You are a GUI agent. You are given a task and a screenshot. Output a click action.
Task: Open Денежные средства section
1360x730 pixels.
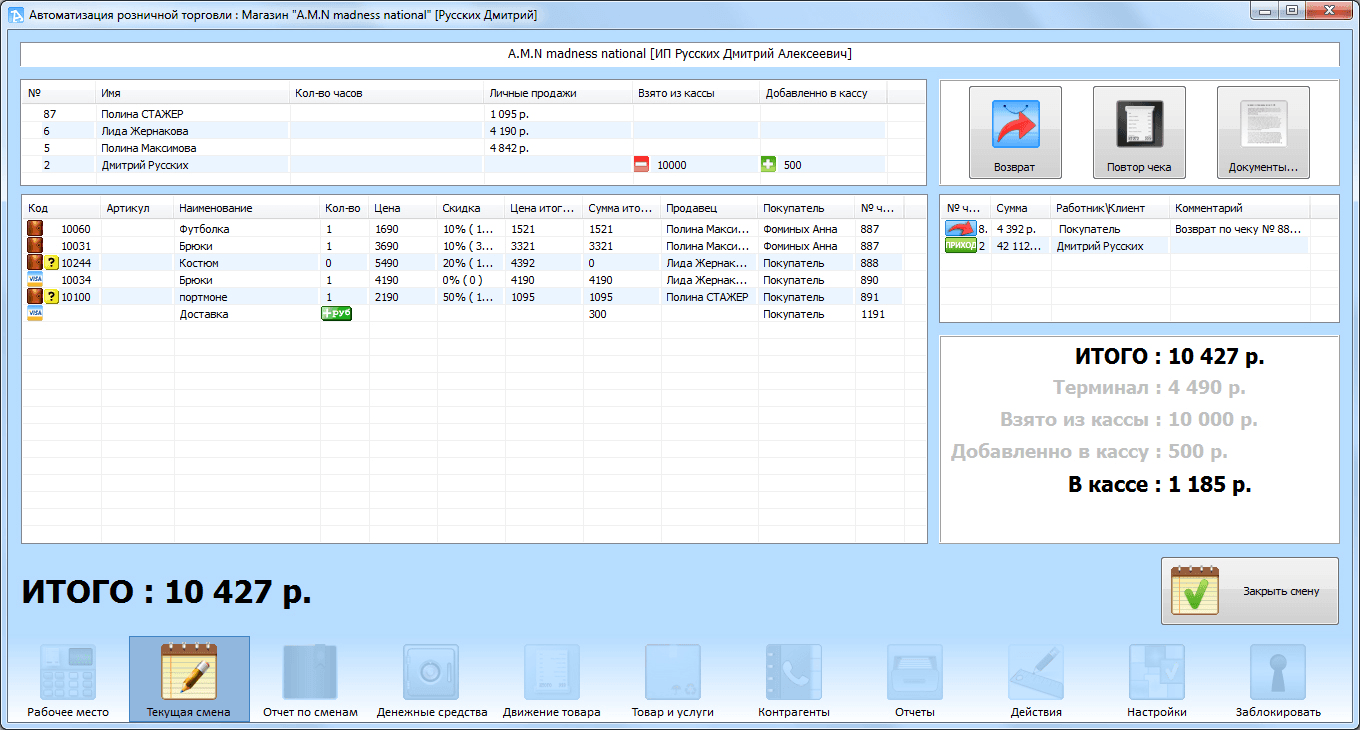tap(432, 681)
